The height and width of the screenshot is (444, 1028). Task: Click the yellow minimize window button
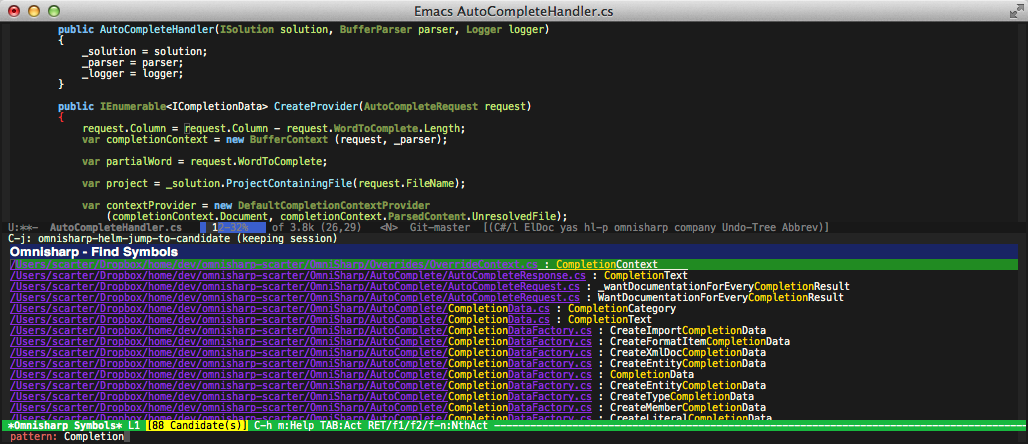point(34,10)
